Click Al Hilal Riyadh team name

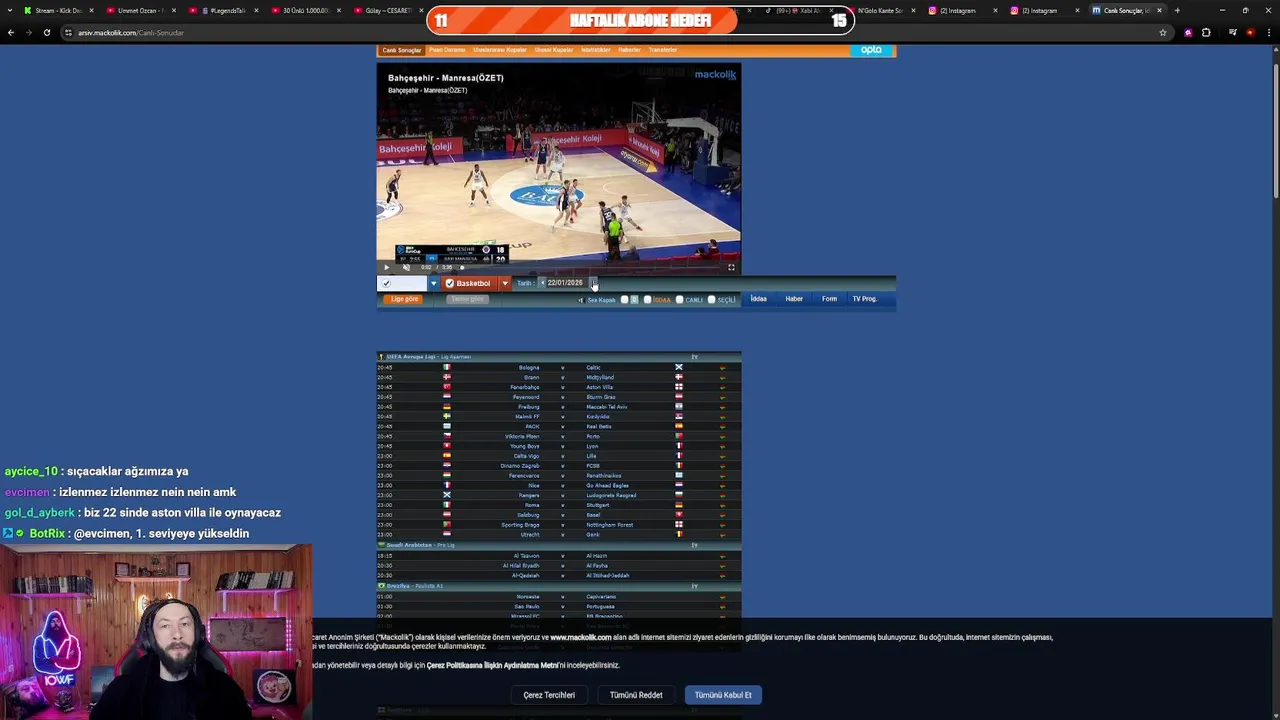(521, 566)
